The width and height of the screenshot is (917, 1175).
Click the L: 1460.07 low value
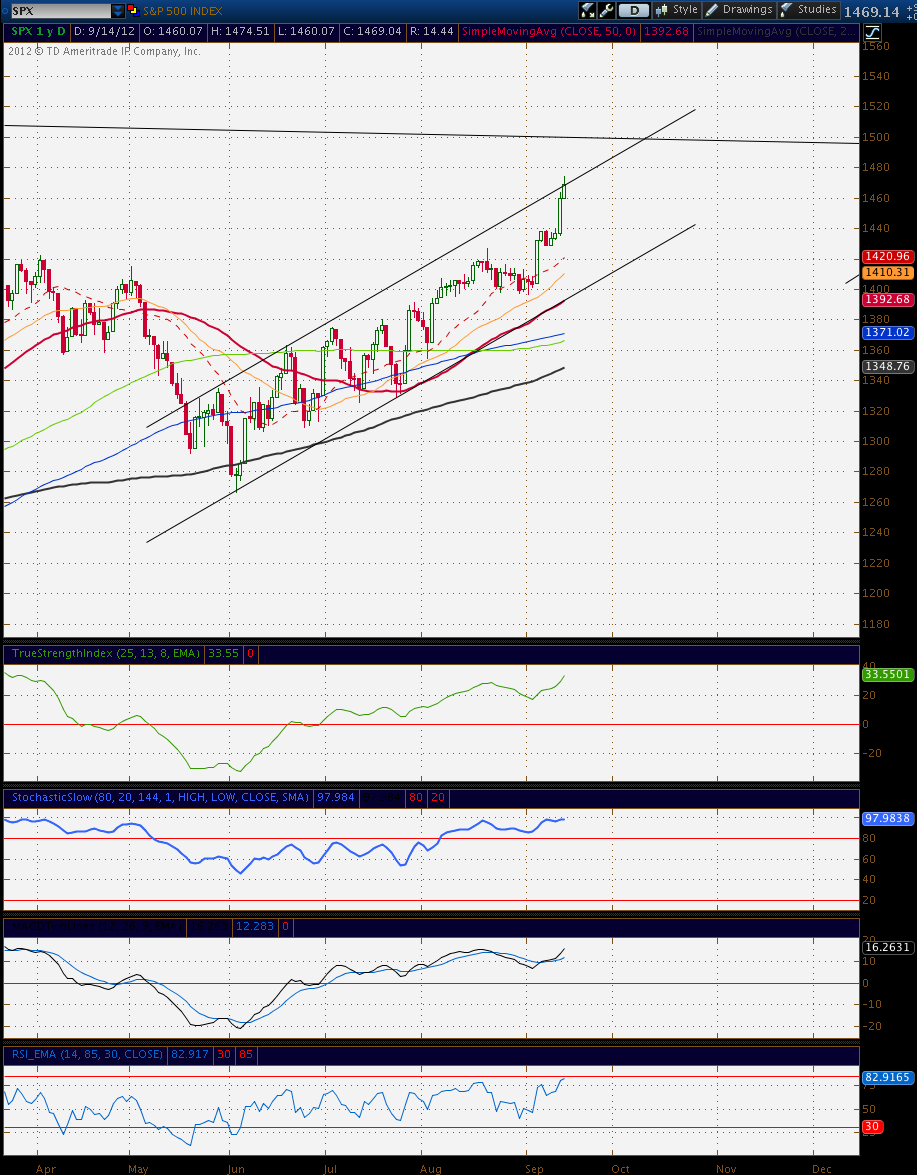(306, 31)
